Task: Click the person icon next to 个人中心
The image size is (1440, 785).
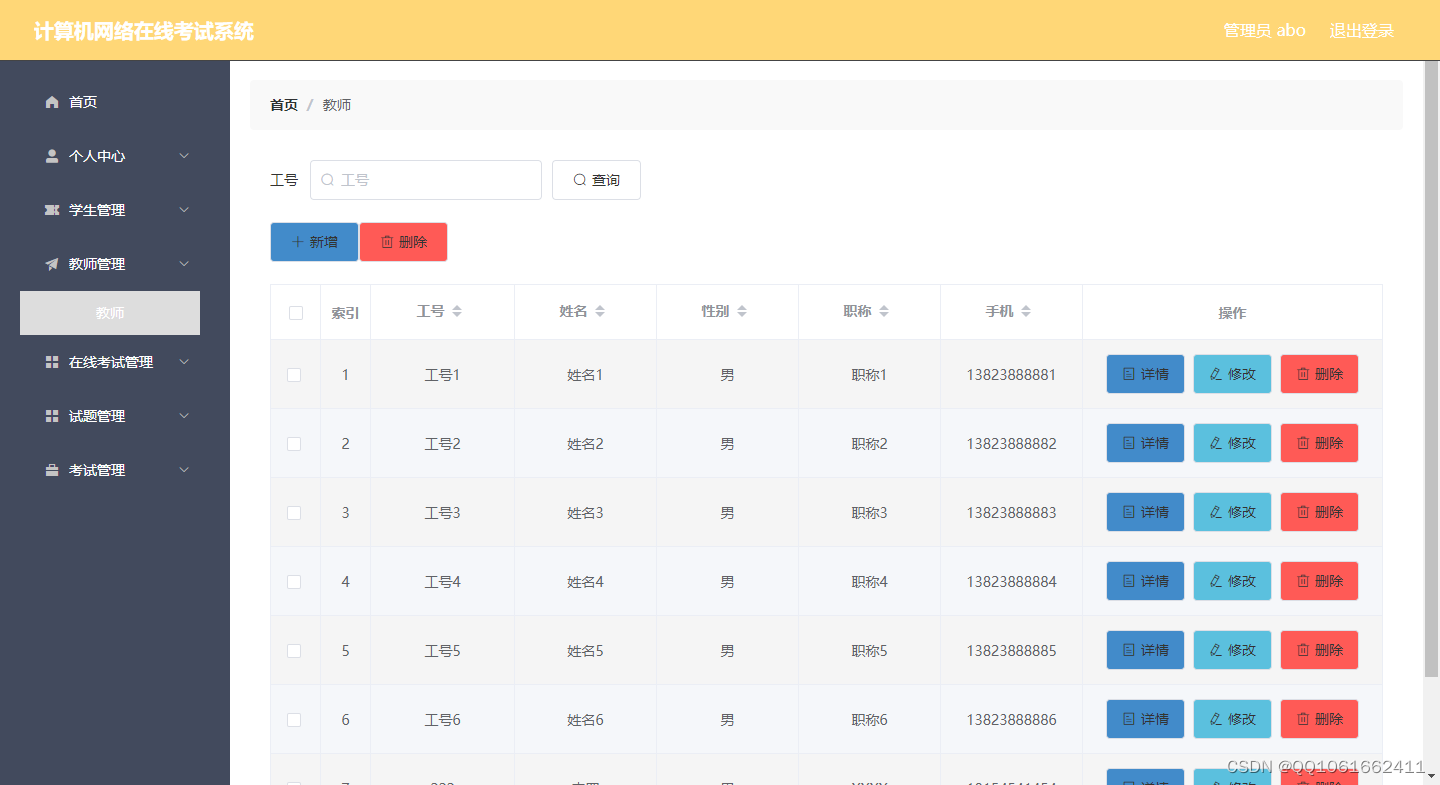Action: point(51,155)
